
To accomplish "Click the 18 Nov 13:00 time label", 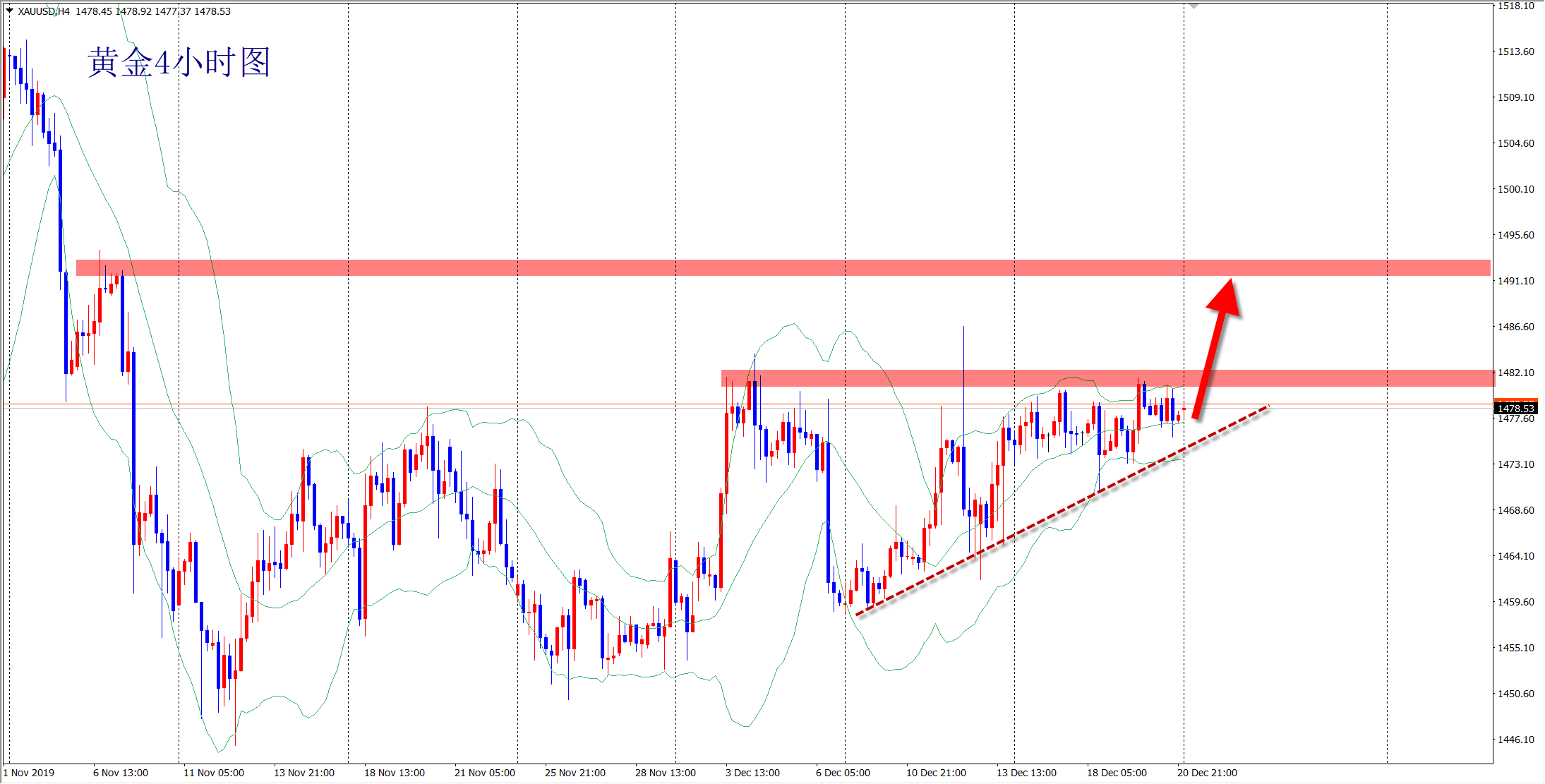I will coord(394,773).
